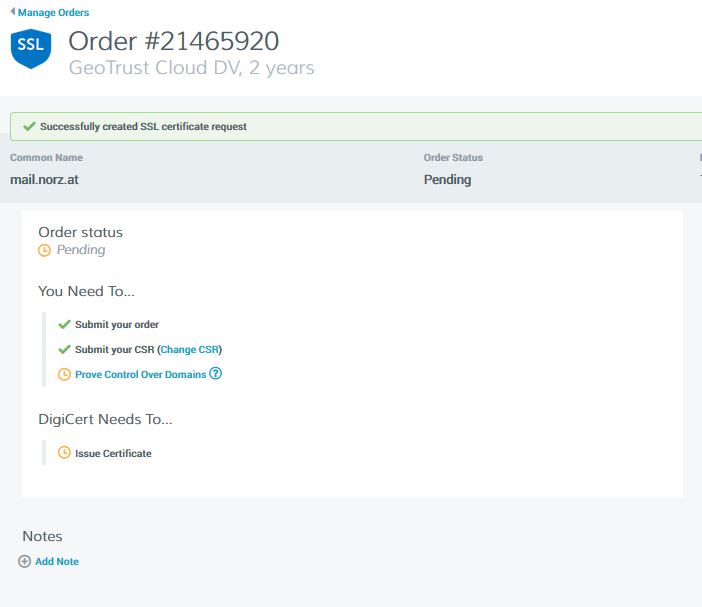
Task: Select the Order #21465920 heading
Action: pyautogui.click(x=174, y=41)
